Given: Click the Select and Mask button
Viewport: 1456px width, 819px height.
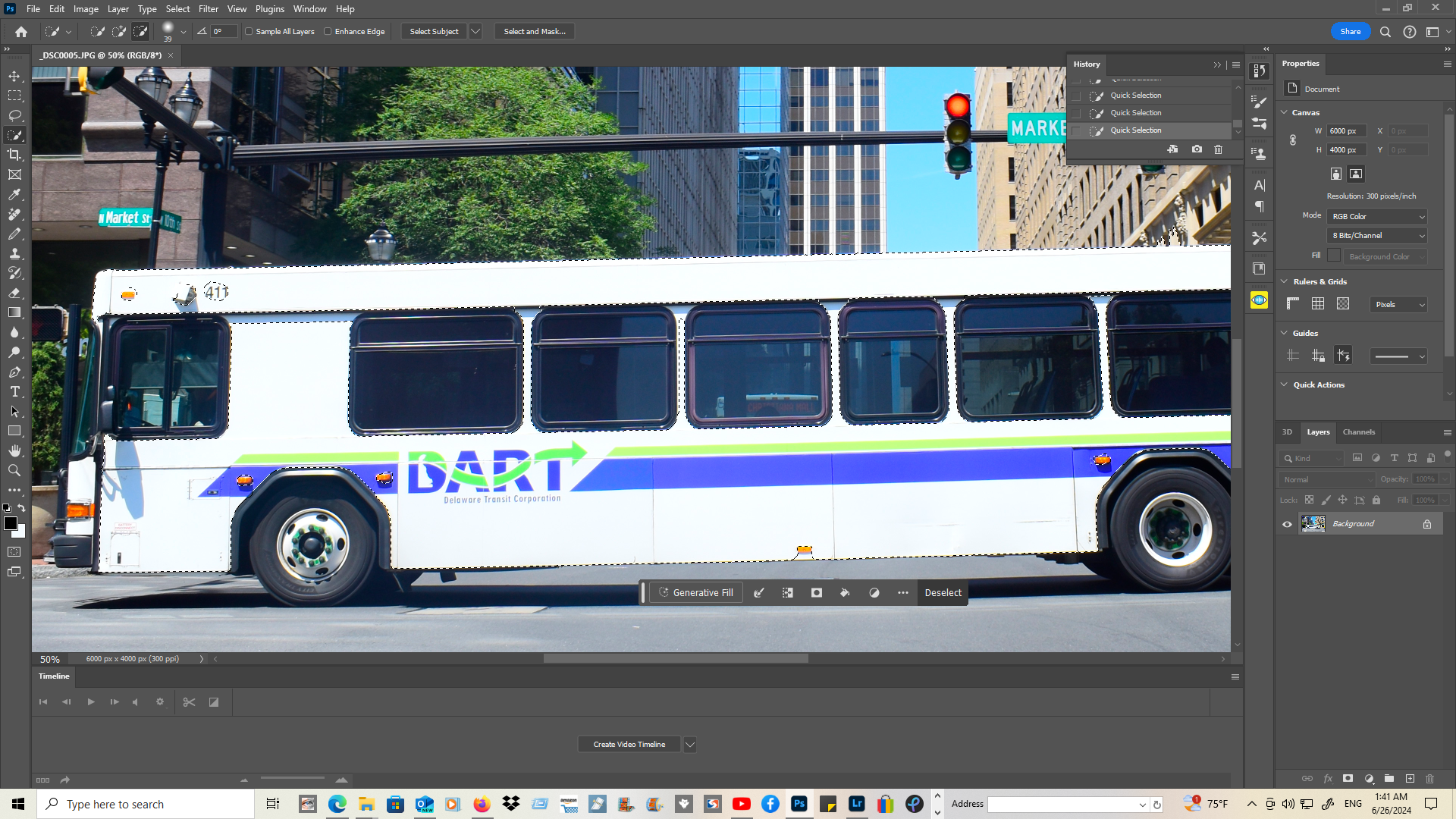Looking at the screenshot, I should (x=535, y=32).
